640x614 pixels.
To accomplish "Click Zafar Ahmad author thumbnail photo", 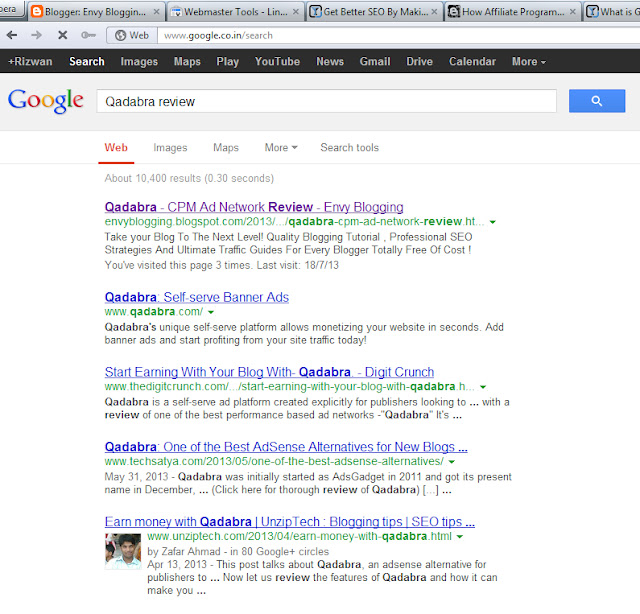I will coord(123,551).
